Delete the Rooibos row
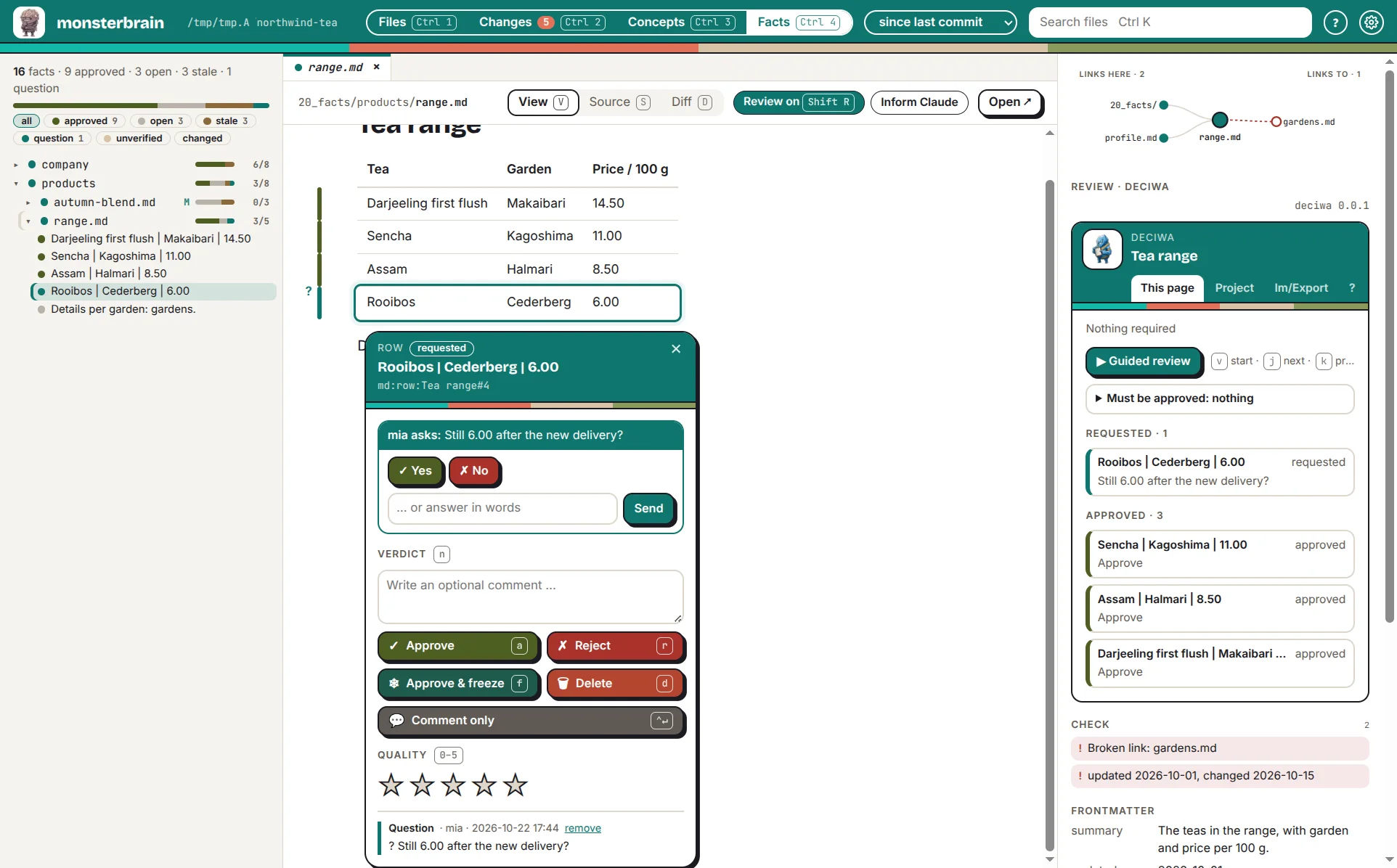 (615, 684)
